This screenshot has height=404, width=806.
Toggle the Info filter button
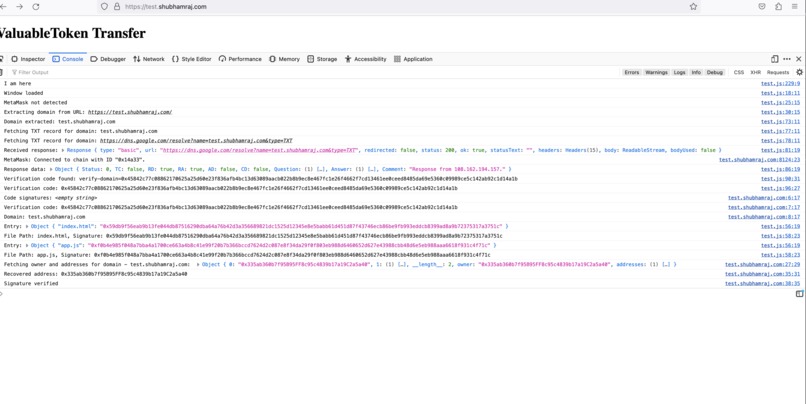[x=696, y=72]
